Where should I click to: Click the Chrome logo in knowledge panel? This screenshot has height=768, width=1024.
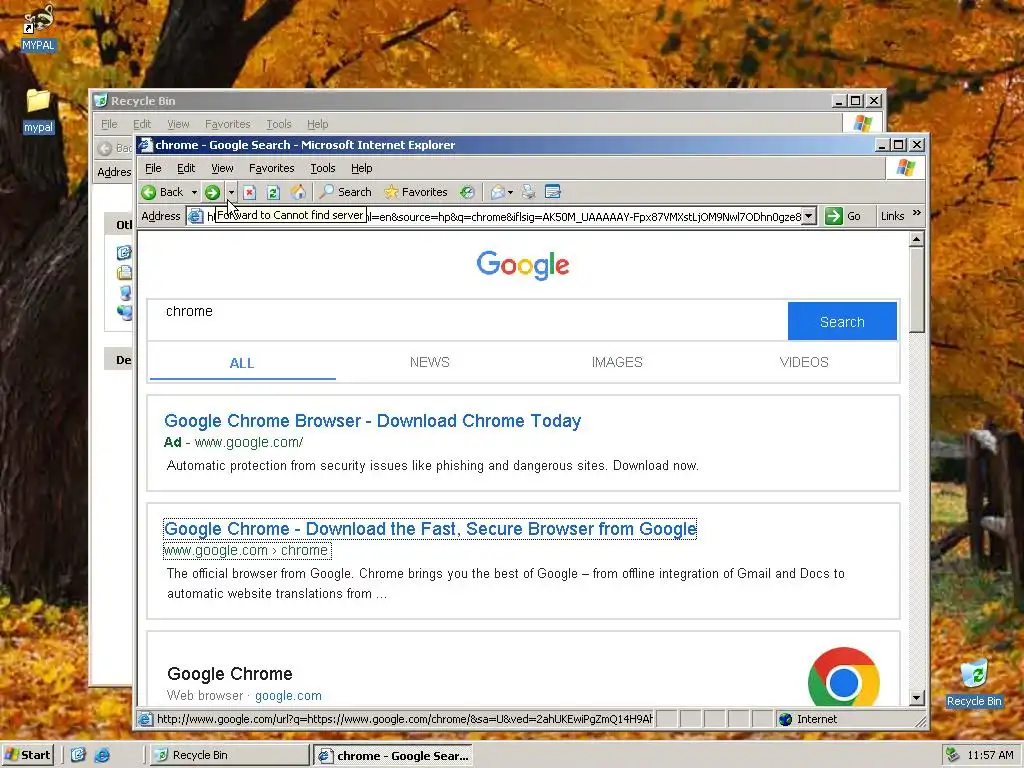click(x=844, y=677)
